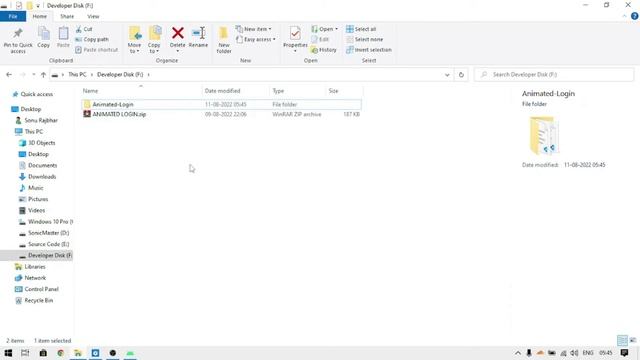Open the Easy access dropdown
Viewport: 640px width, 360px height.
(256, 40)
